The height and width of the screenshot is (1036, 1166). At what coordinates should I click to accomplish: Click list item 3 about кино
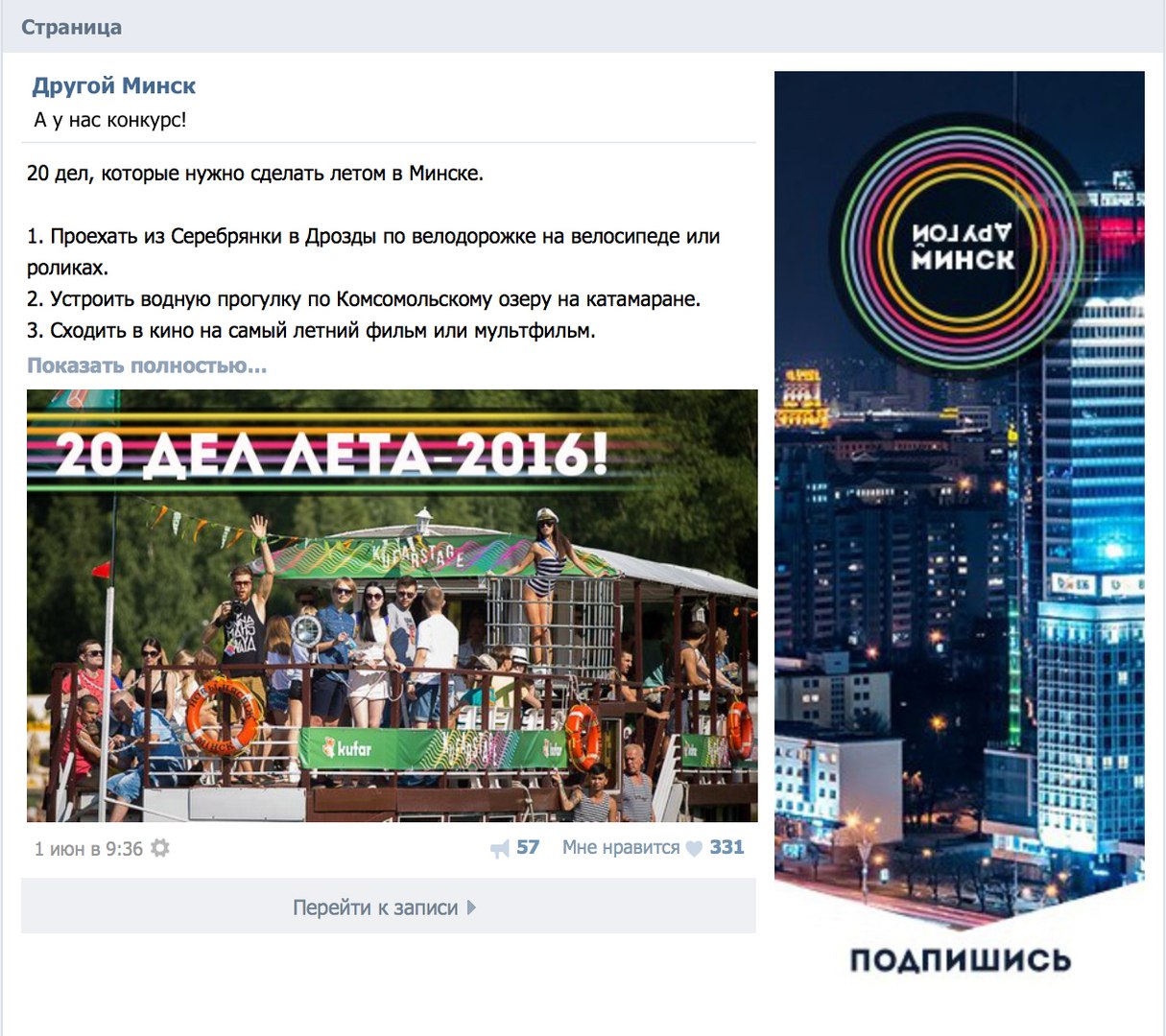(311, 331)
